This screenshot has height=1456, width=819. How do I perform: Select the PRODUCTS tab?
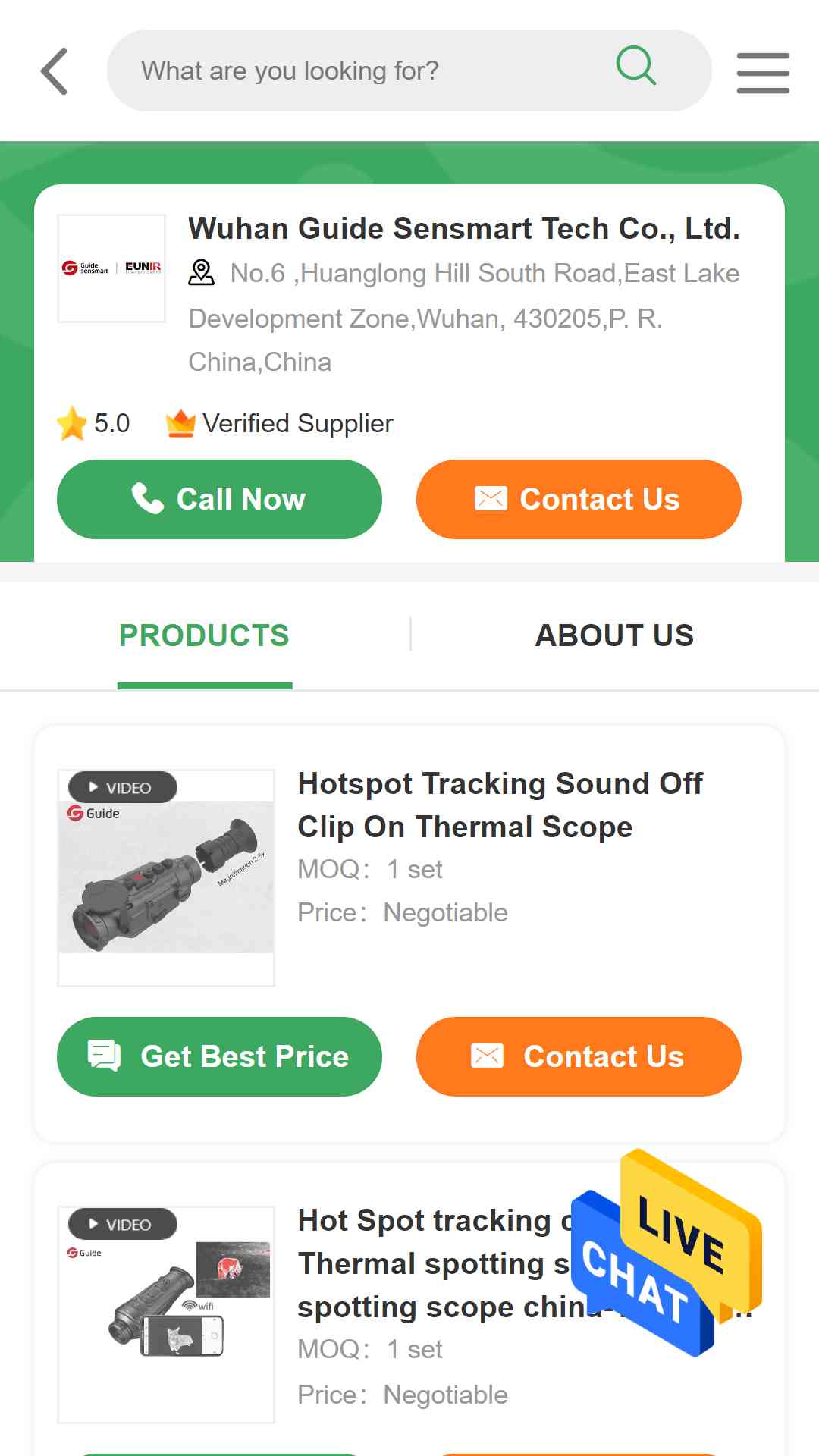pos(204,635)
